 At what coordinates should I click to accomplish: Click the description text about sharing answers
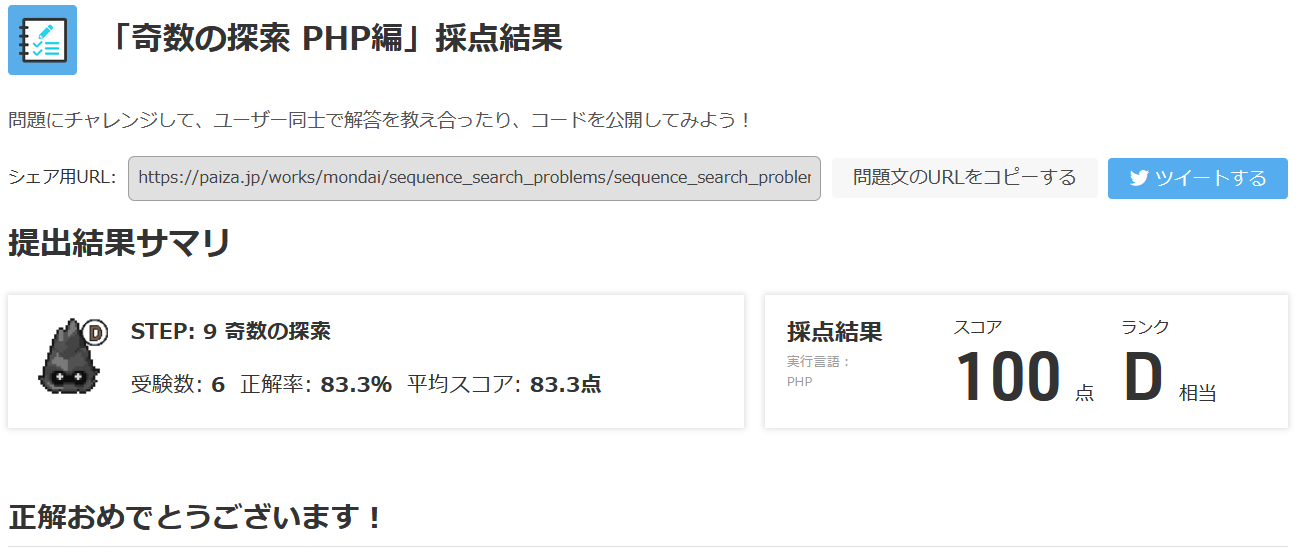(x=380, y=121)
